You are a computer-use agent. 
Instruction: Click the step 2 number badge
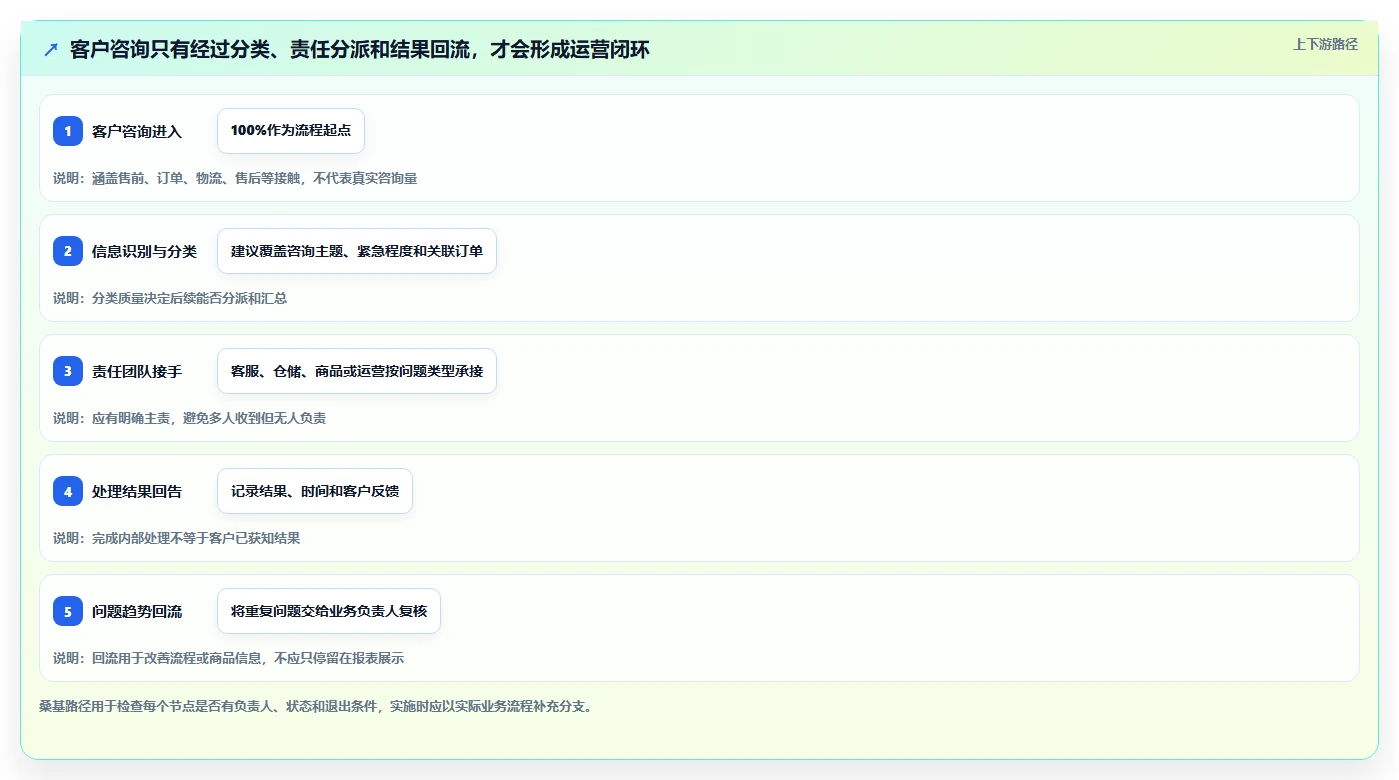(x=68, y=251)
